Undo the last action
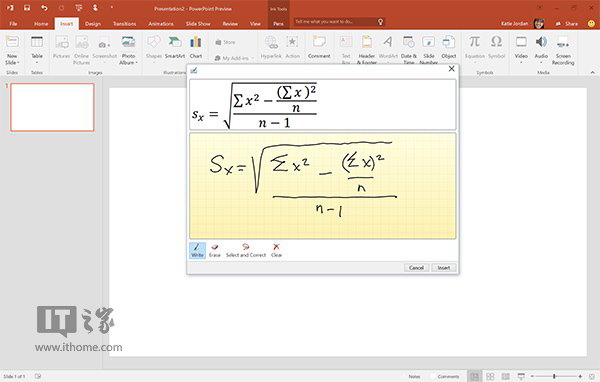The image size is (600, 382). pos(44,8)
